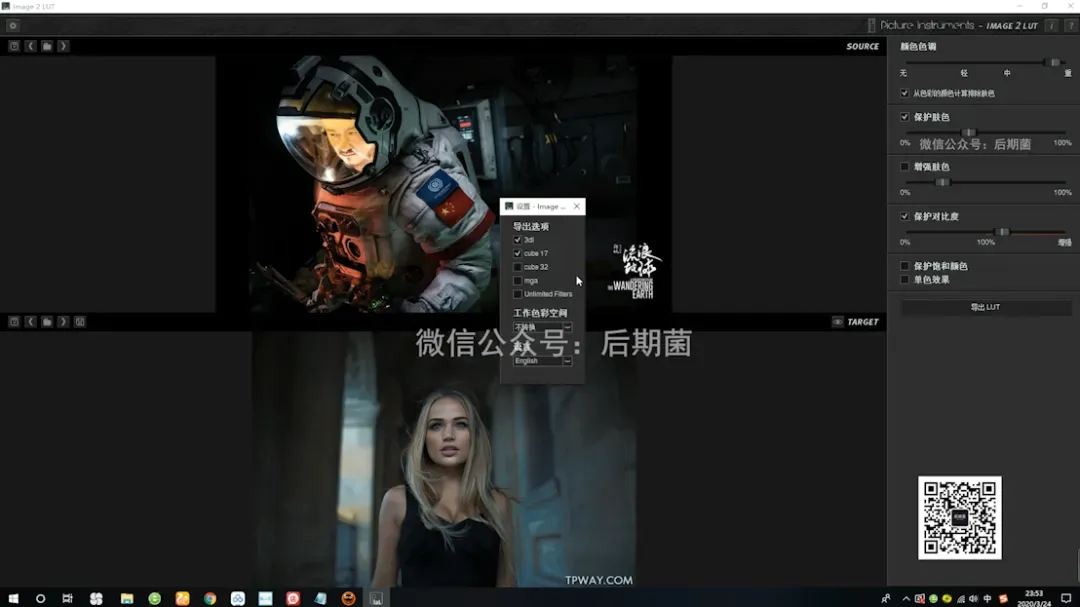1080x607 pixels.
Task: Open Cortana search circle on the taskbar
Action: pyautogui.click(x=41, y=598)
